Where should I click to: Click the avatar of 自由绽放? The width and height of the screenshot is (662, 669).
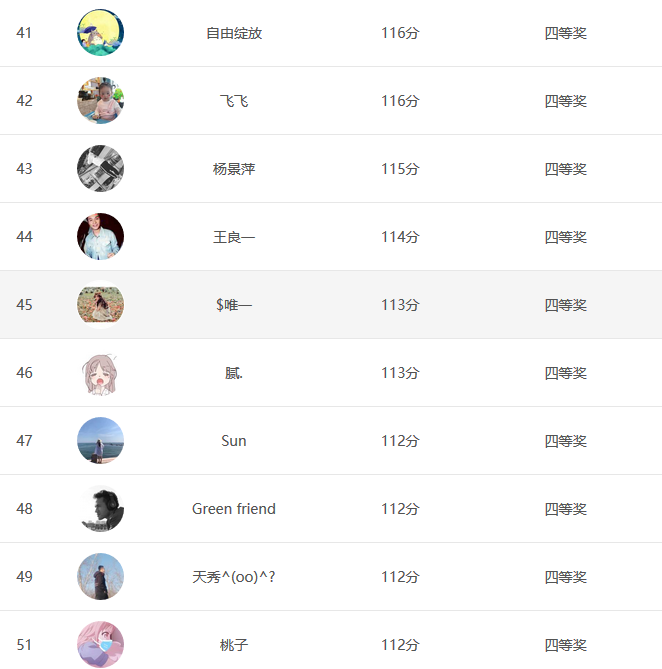pos(100,33)
